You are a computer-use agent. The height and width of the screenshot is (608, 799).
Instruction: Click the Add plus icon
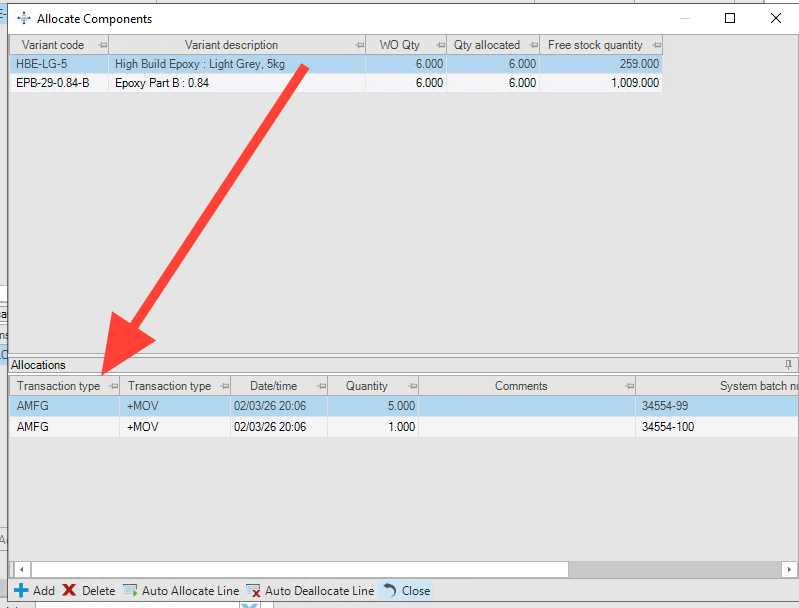click(x=21, y=590)
